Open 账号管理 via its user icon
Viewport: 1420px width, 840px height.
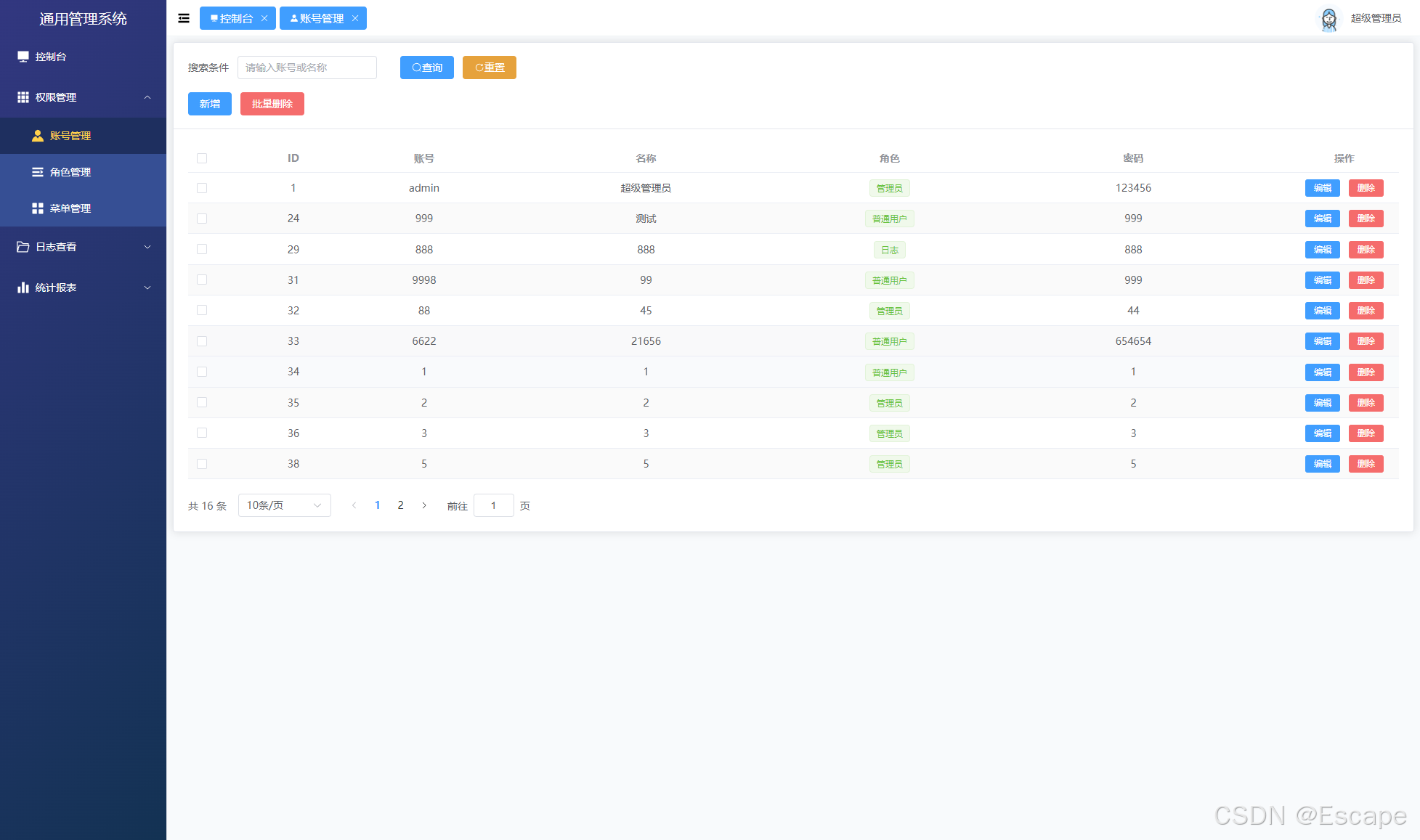(38, 135)
